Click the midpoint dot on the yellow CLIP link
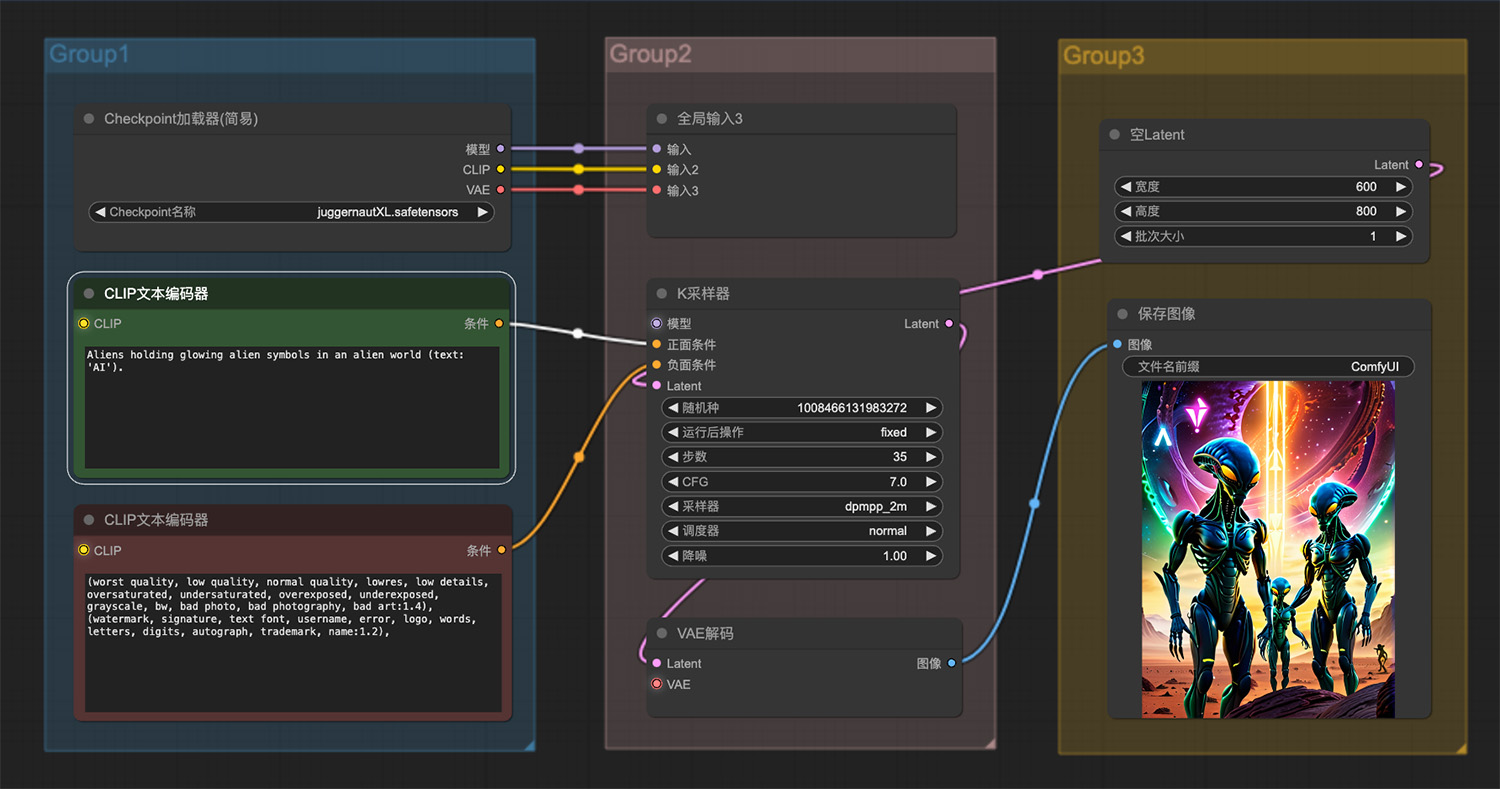 pos(578,169)
